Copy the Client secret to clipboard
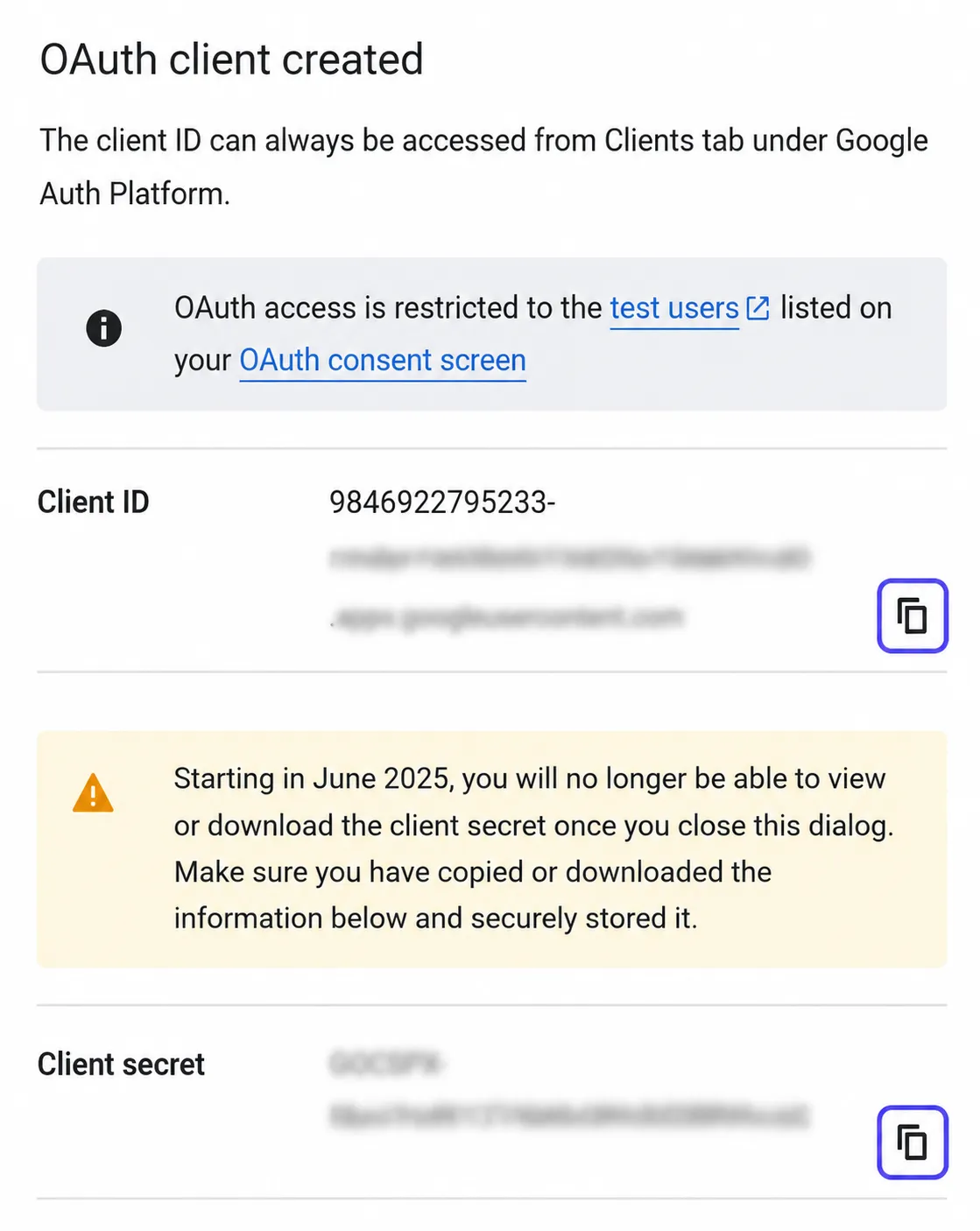 912,1142
